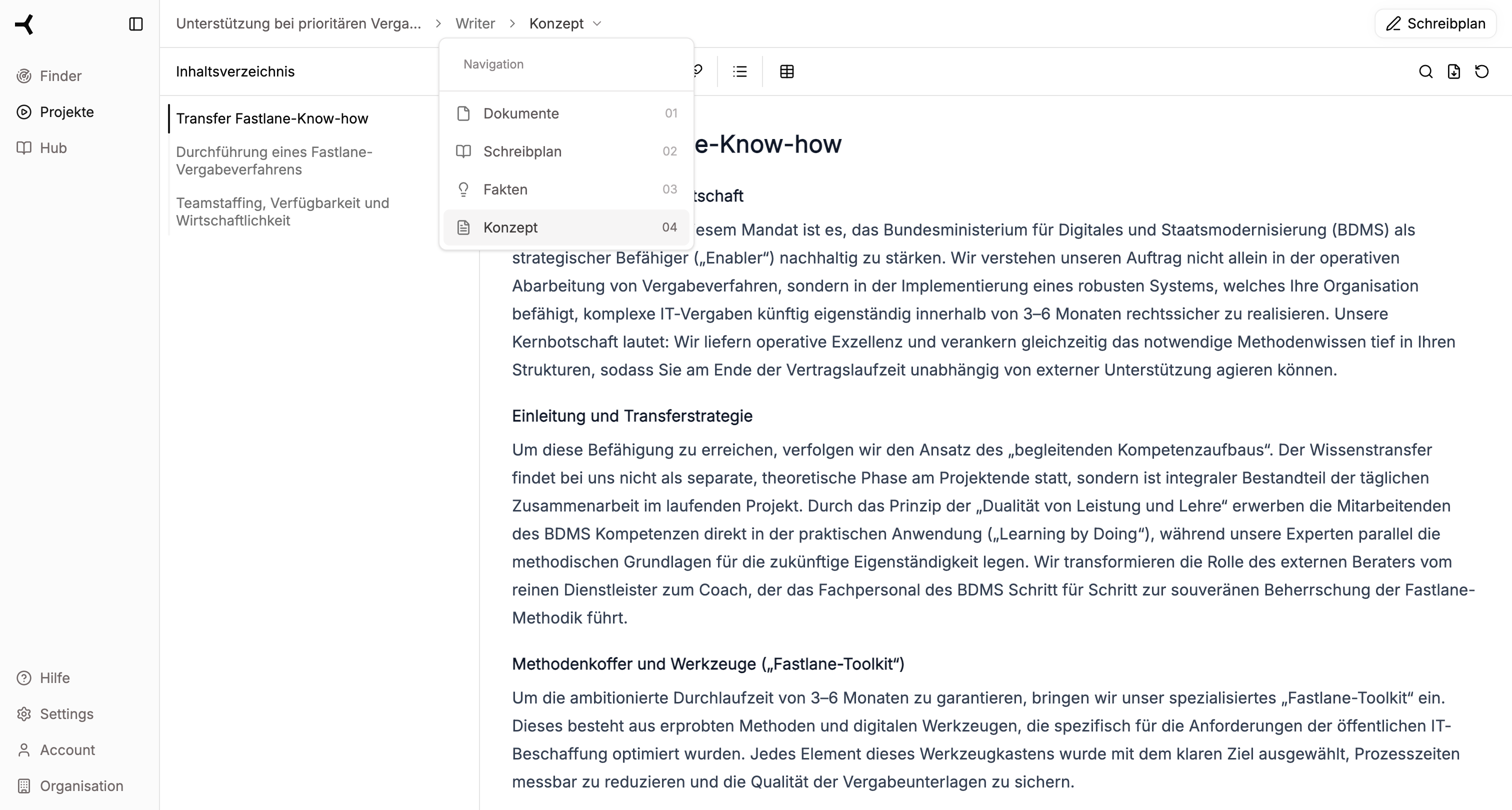
Task: Open Finder in the sidebar
Action: (60, 76)
